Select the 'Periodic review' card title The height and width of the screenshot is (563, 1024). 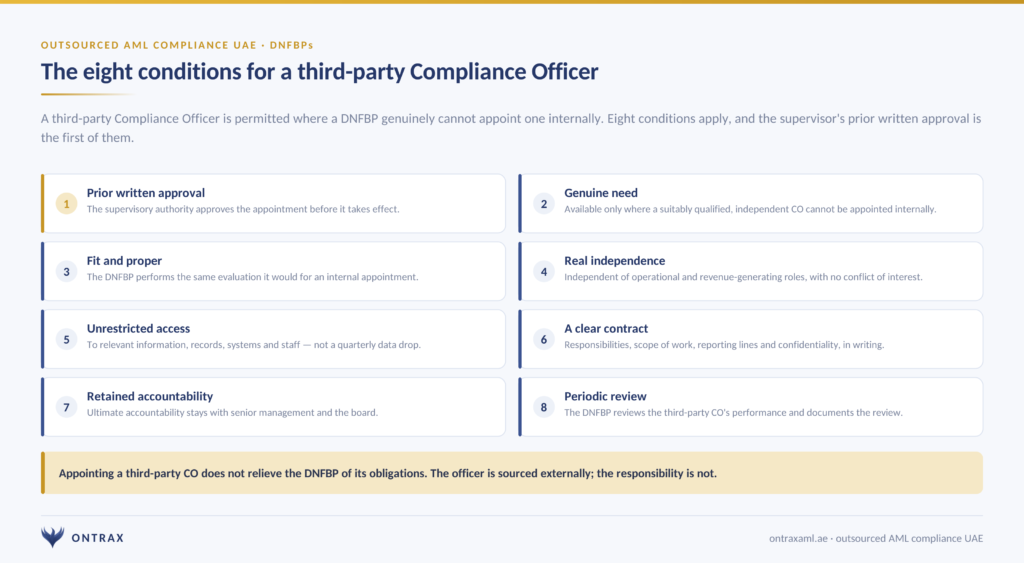[605, 396]
